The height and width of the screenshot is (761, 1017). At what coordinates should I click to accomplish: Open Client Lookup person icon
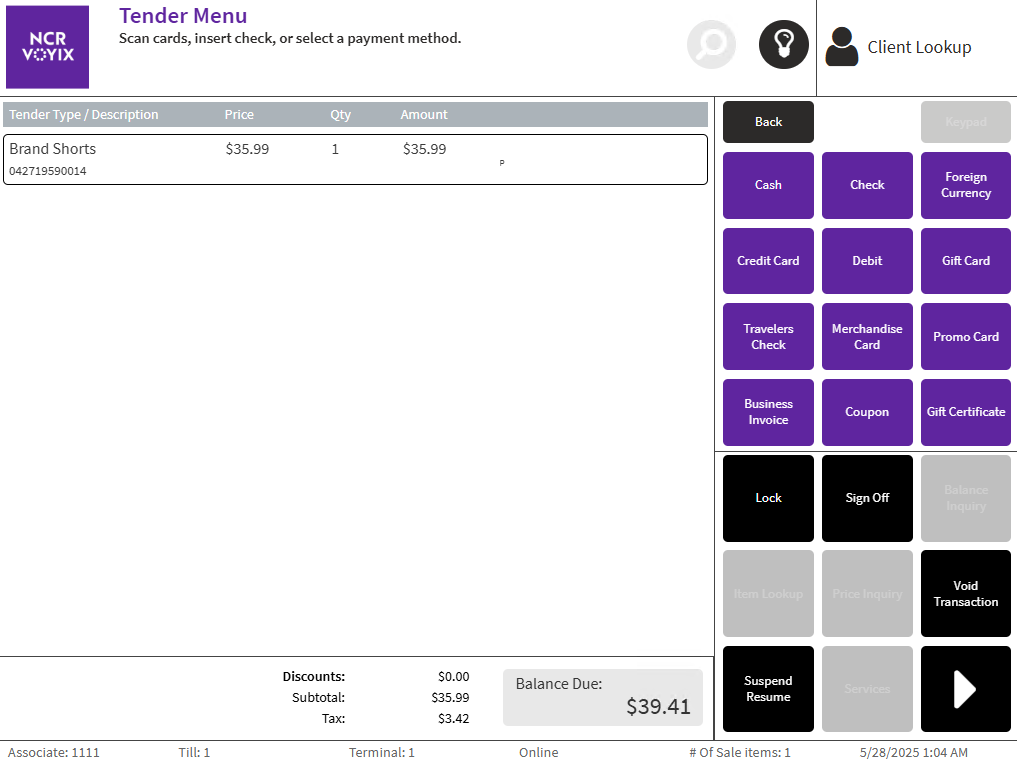[x=842, y=47]
